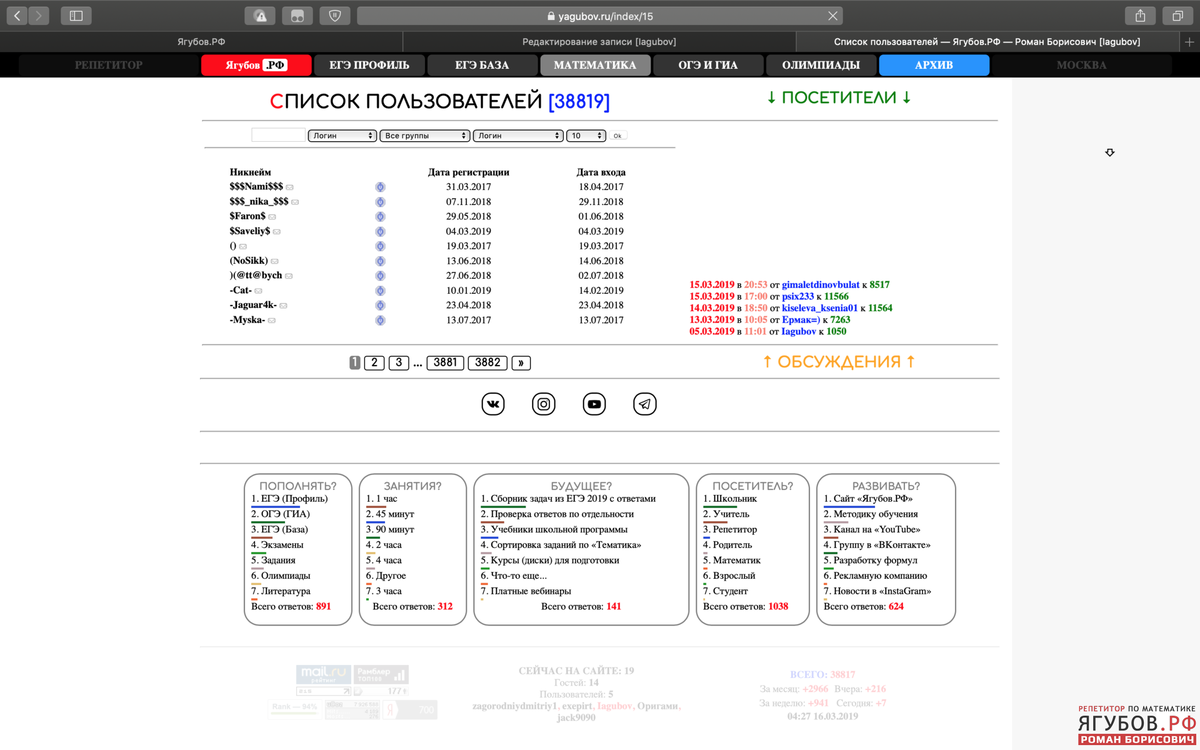
Task: Click the group badge icon in -Cat- row
Action: tap(380, 291)
